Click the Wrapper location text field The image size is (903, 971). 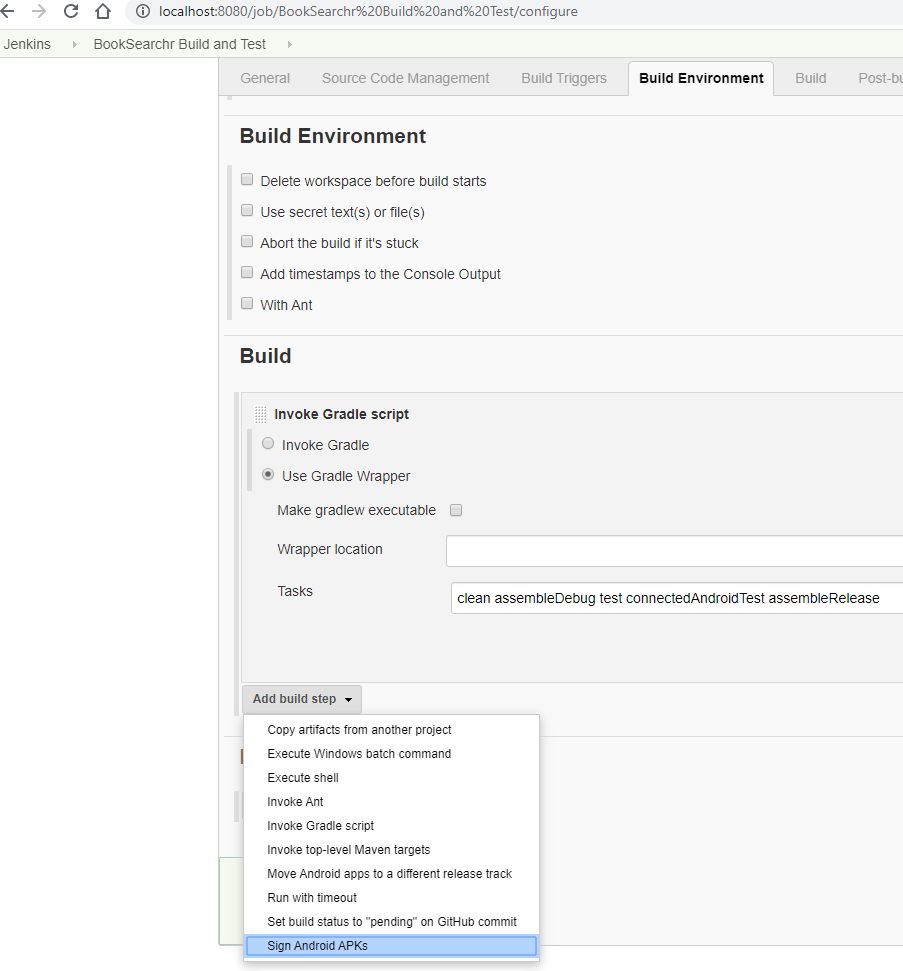tap(674, 551)
